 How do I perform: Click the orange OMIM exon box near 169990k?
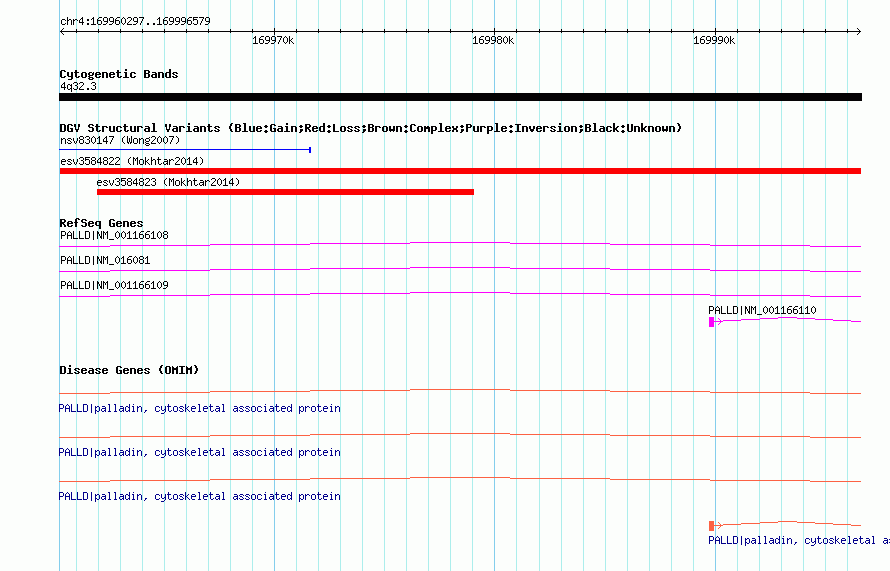click(711, 526)
